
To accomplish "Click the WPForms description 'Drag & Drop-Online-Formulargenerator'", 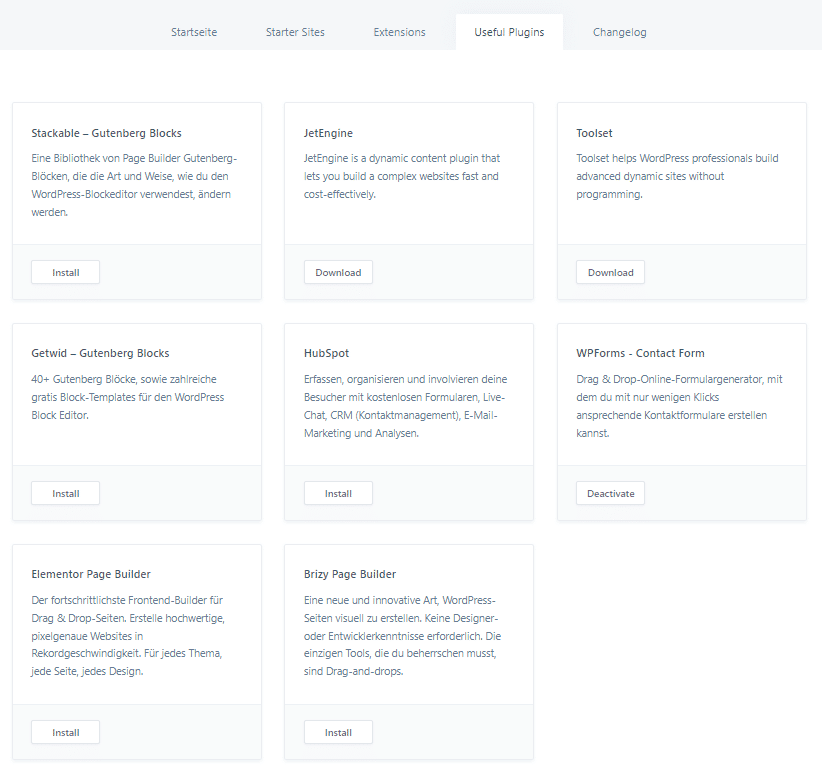I will [679, 406].
